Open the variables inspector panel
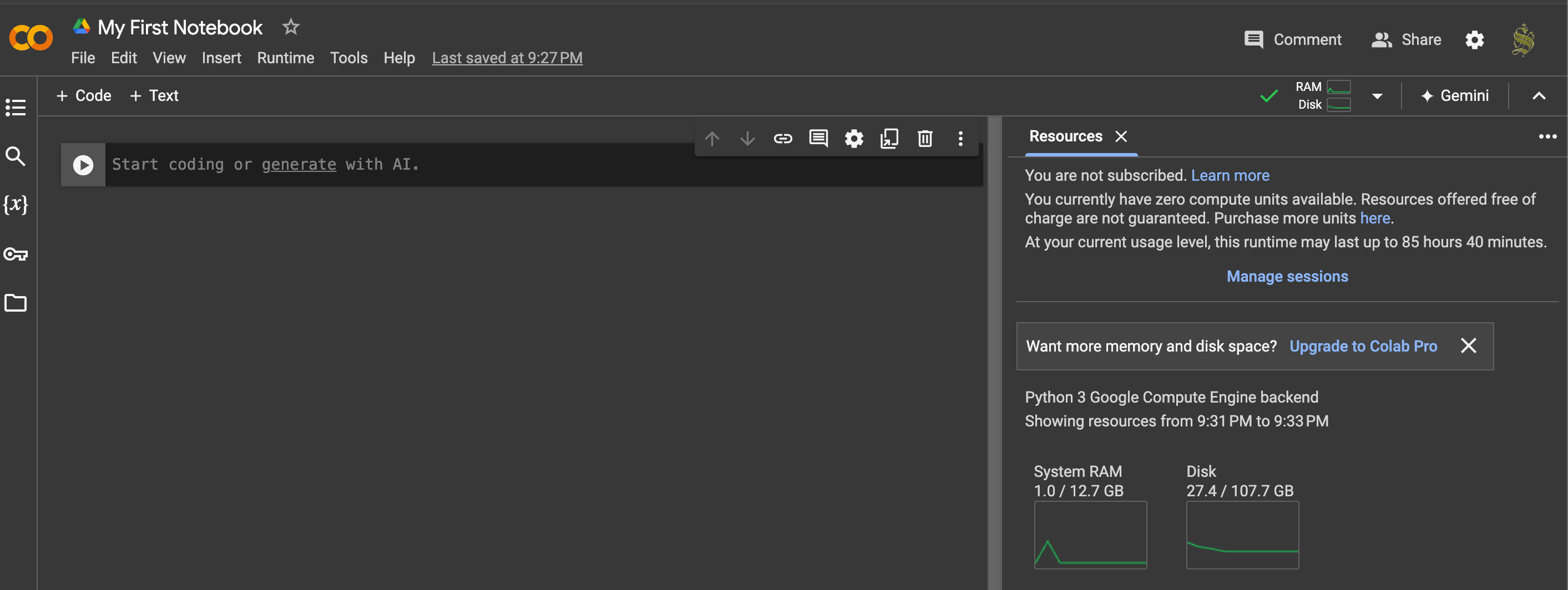1568x590 pixels. pos(16,205)
